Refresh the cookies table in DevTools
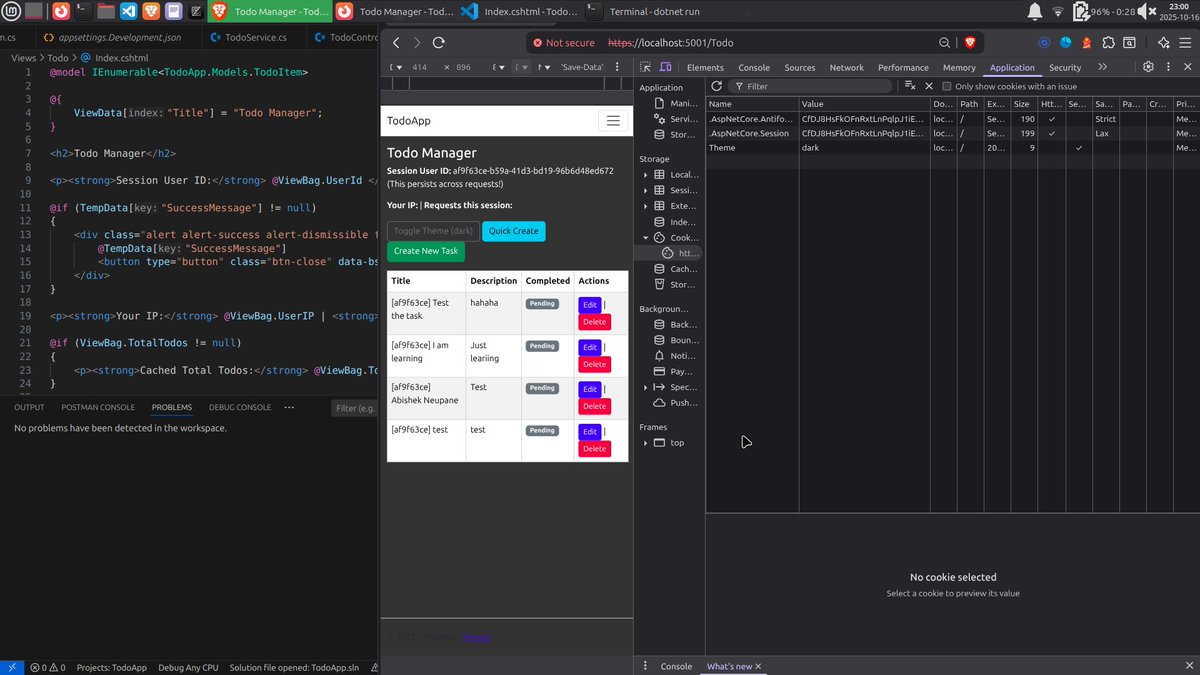Screen dimensions: 1200x675 point(716,86)
